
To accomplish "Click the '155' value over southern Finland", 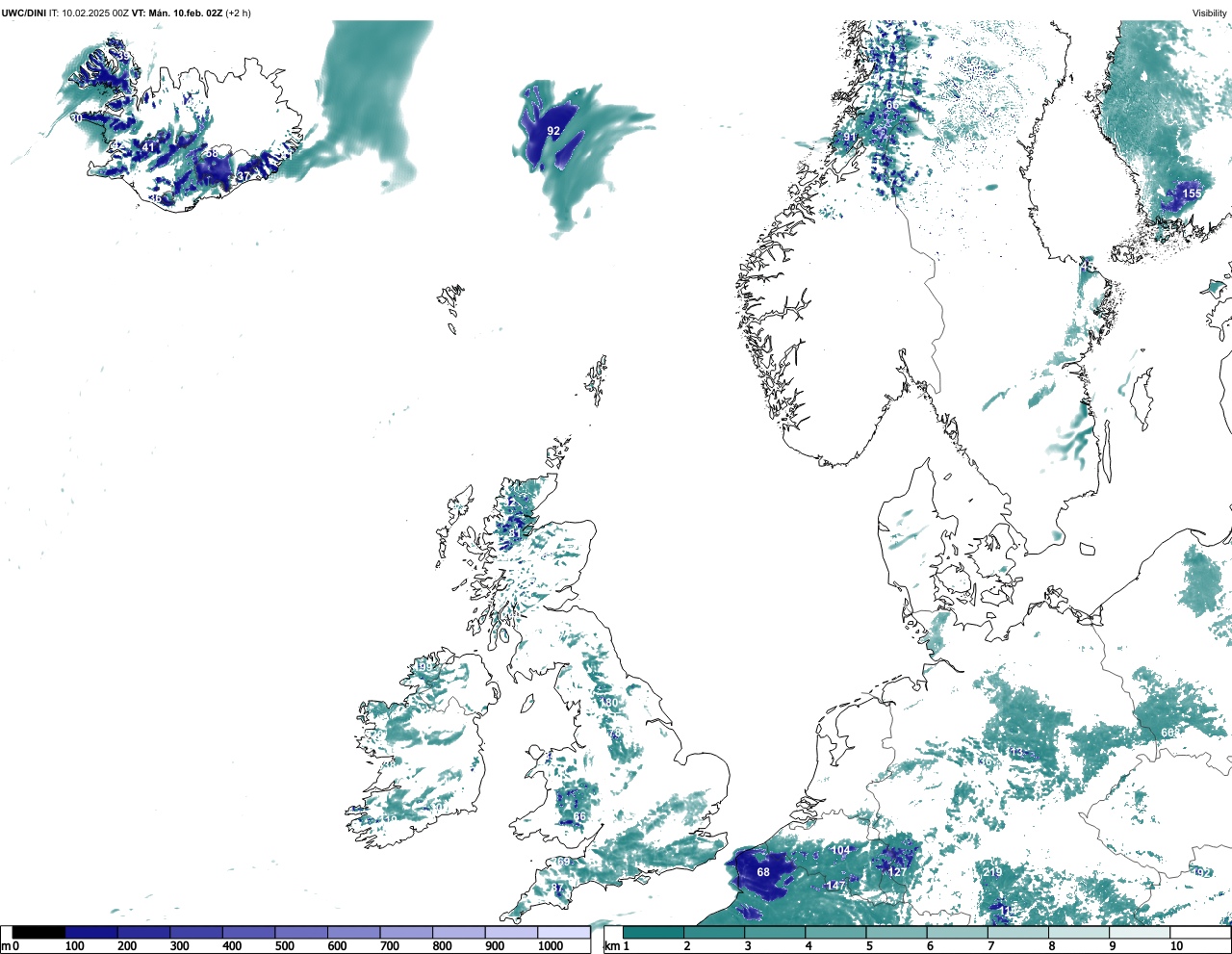I will (x=1192, y=193).
